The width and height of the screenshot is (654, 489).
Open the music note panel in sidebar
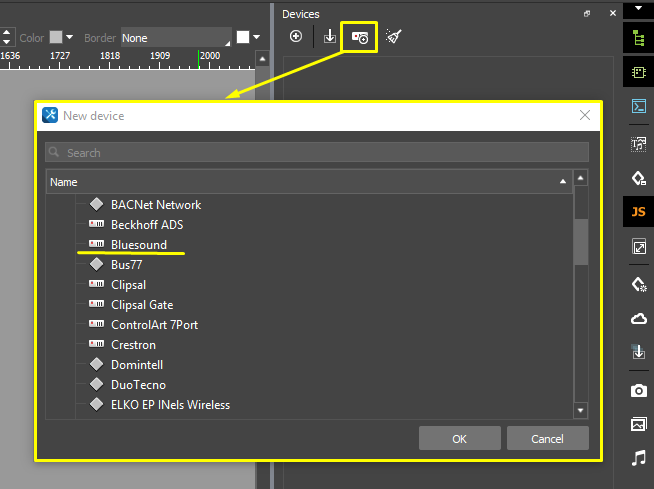pyautogui.click(x=638, y=458)
